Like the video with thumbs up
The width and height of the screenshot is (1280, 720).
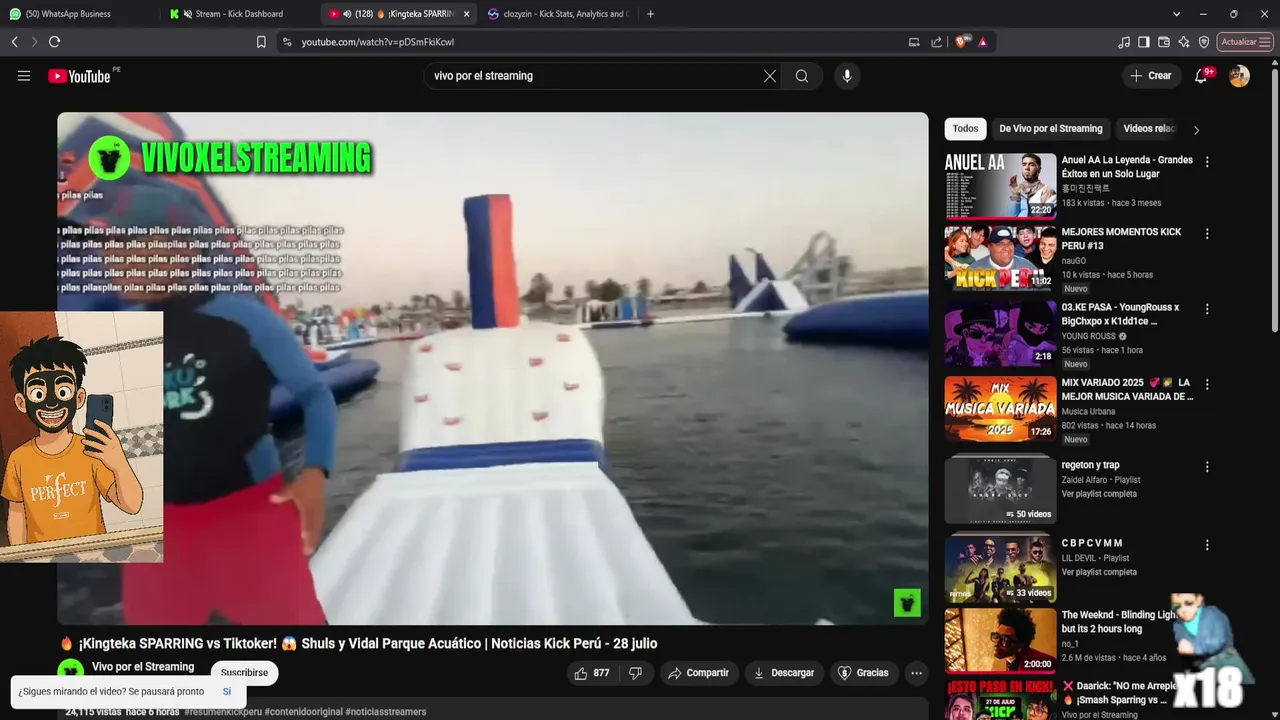point(592,673)
